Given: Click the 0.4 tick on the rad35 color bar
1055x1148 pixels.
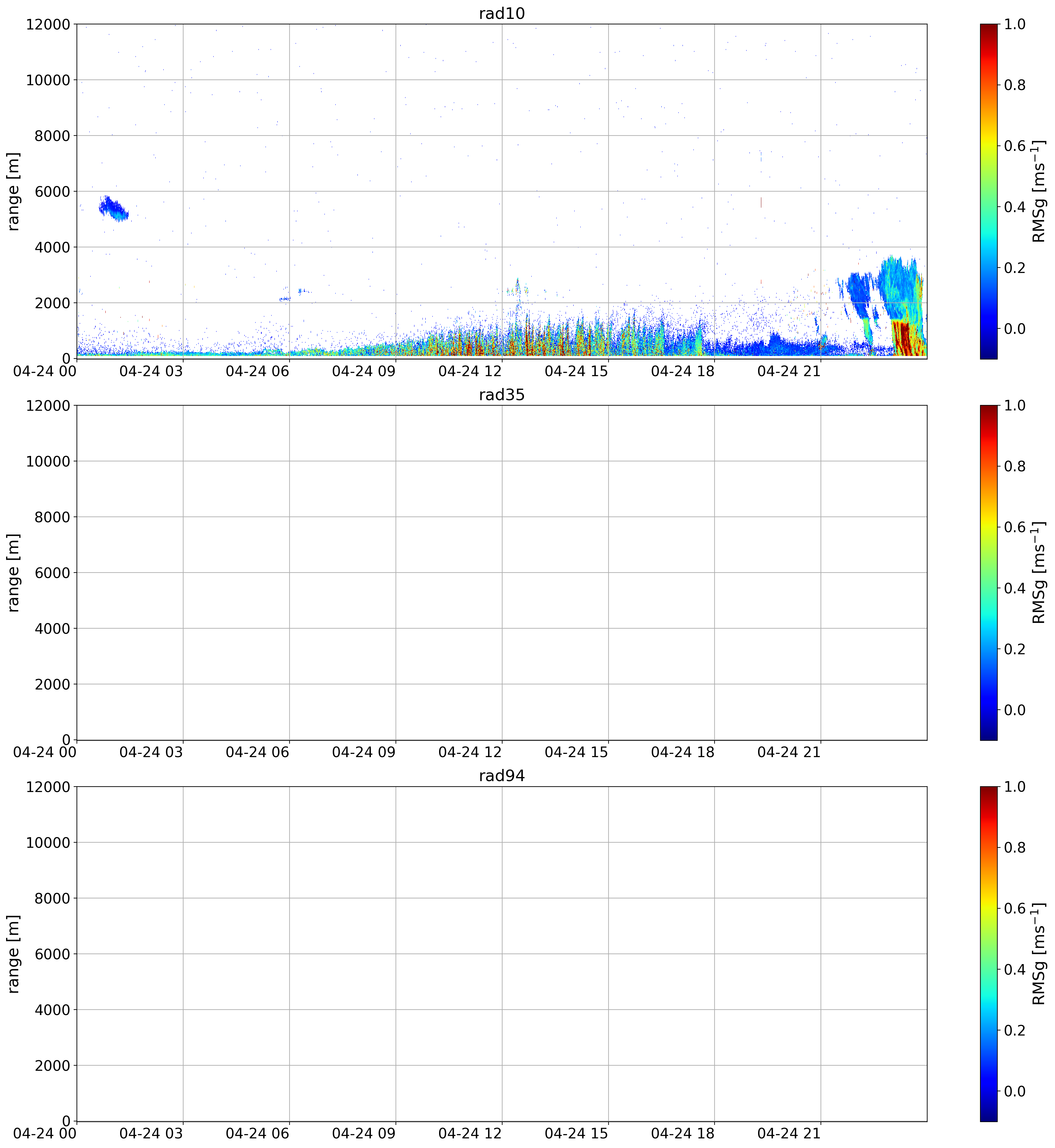Looking at the screenshot, I should click(x=1014, y=588).
